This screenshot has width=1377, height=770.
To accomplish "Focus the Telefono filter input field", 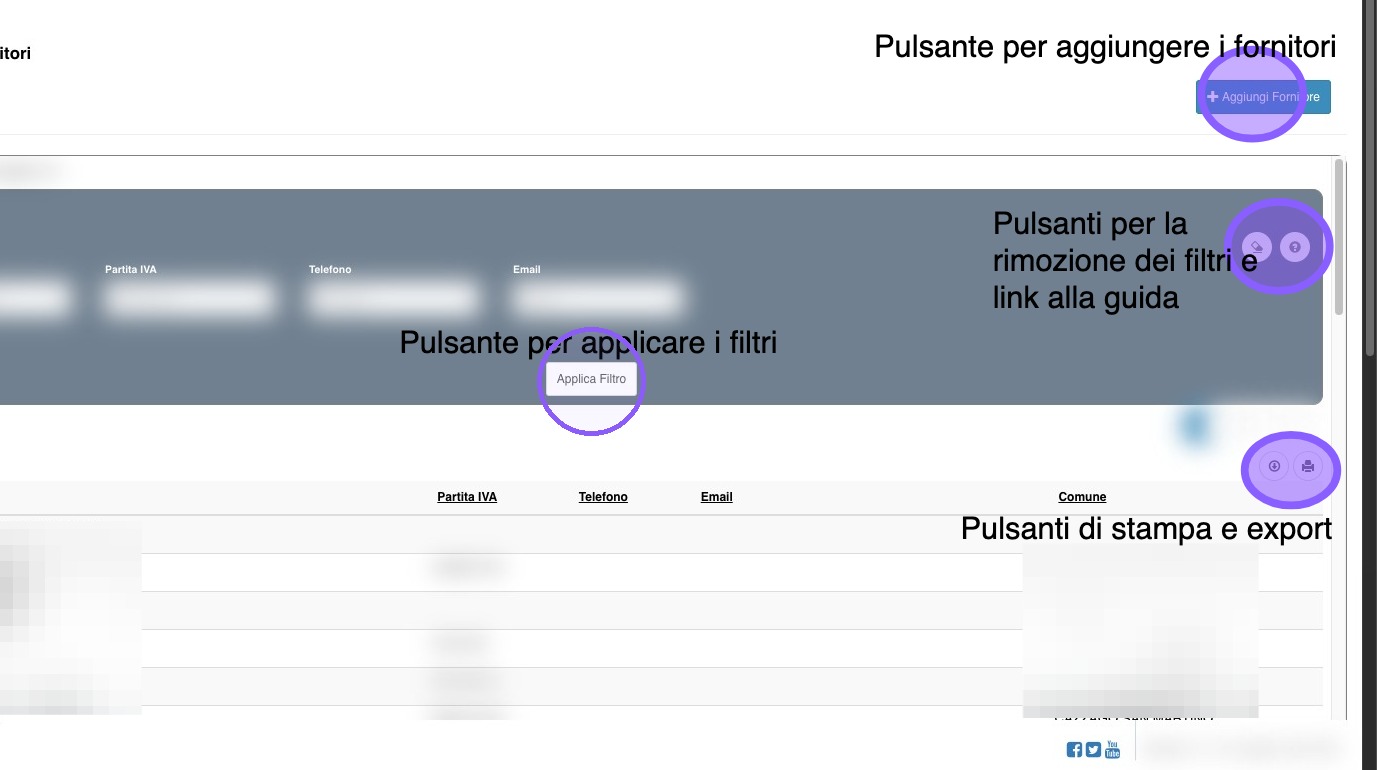I will [393, 299].
